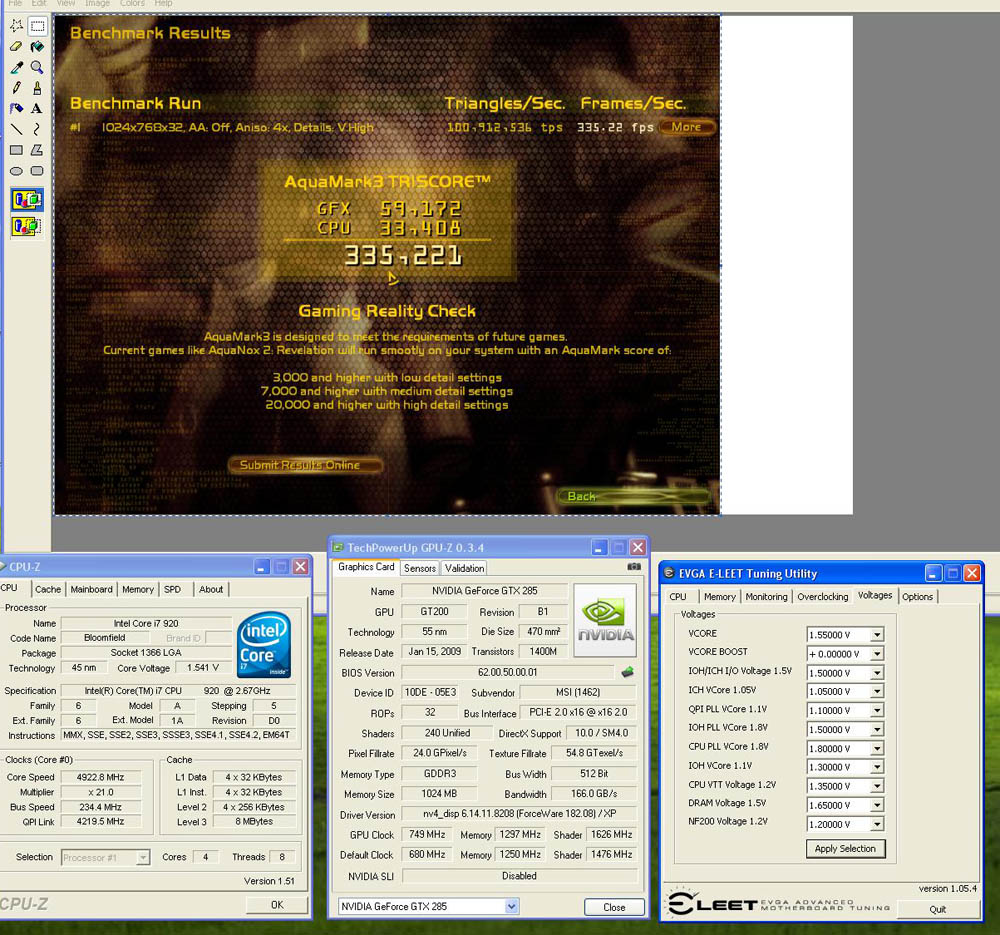This screenshot has width=1000, height=935.
Task: Select the Text tool (letter A)
Action: pyautogui.click(x=38, y=108)
